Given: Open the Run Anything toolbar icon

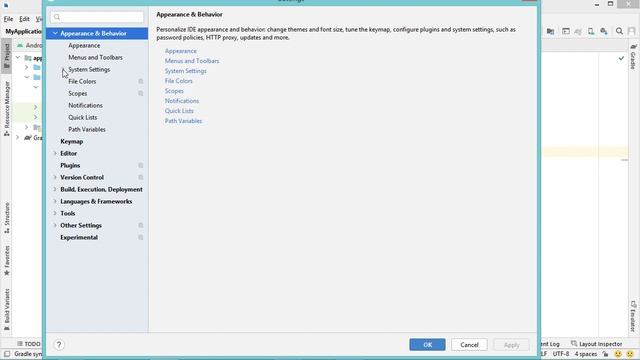Looking at the screenshot, I should pos(566,31).
